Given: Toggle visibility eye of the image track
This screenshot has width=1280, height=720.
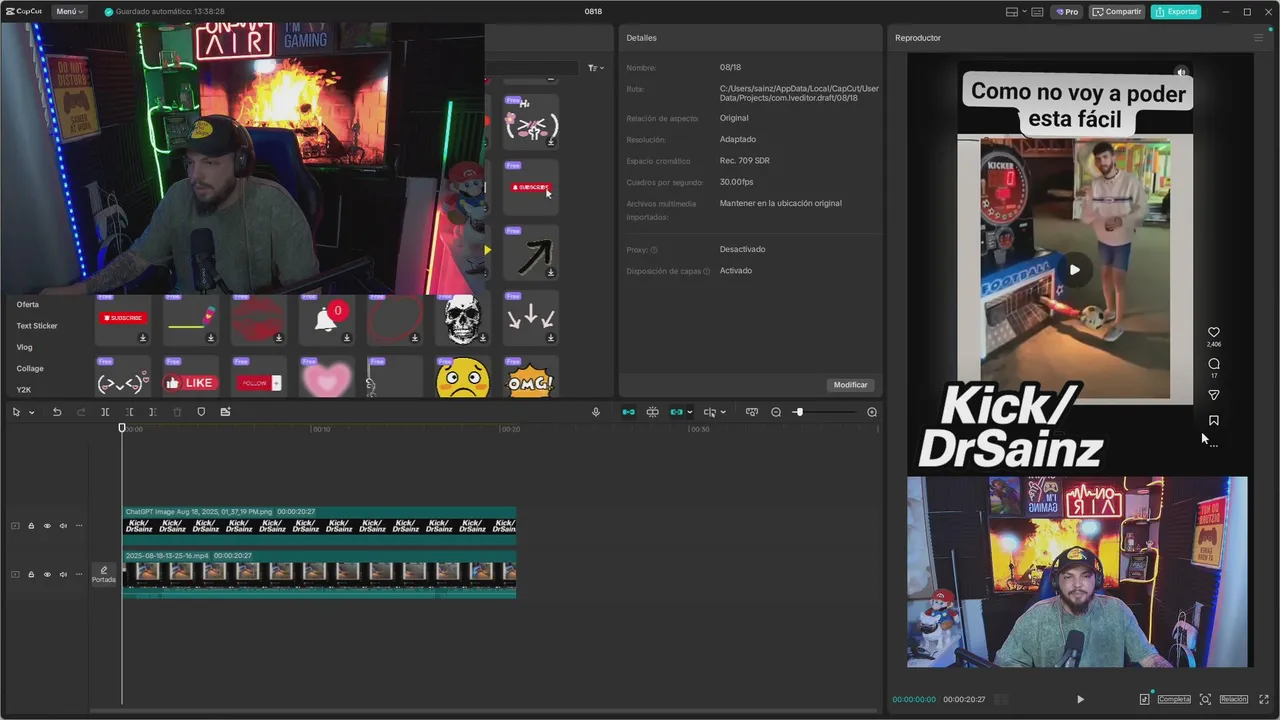Looking at the screenshot, I should point(46,526).
